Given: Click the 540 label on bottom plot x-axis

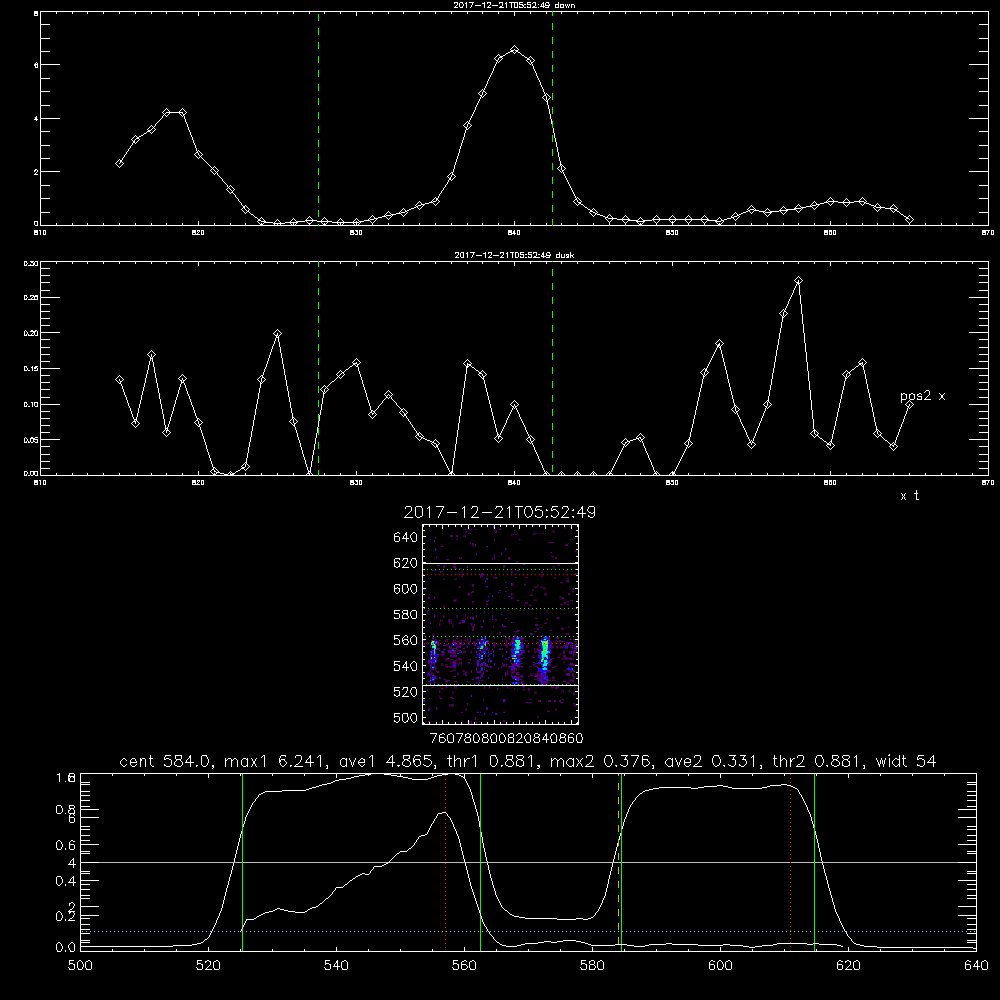Looking at the screenshot, I should tap(336, 966).
